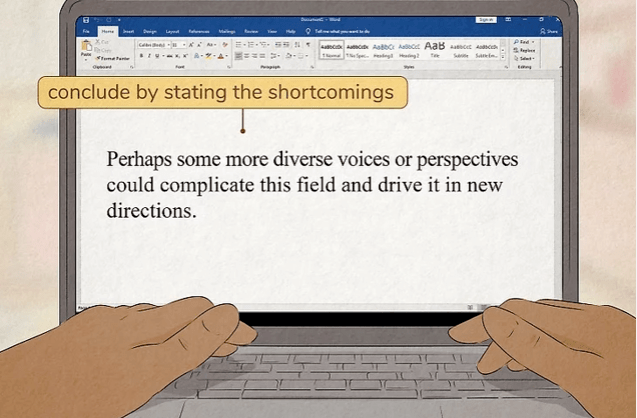This screenshot has height=418, width=637.
Task: Show paragraph marks with pilcrow icon
Action: coord(308,45)
